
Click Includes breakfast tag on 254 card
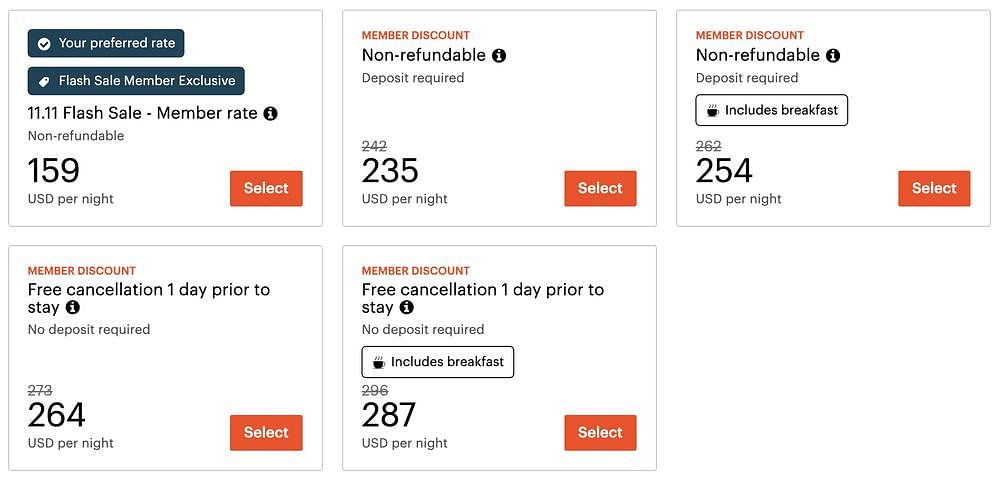[772, 110]
